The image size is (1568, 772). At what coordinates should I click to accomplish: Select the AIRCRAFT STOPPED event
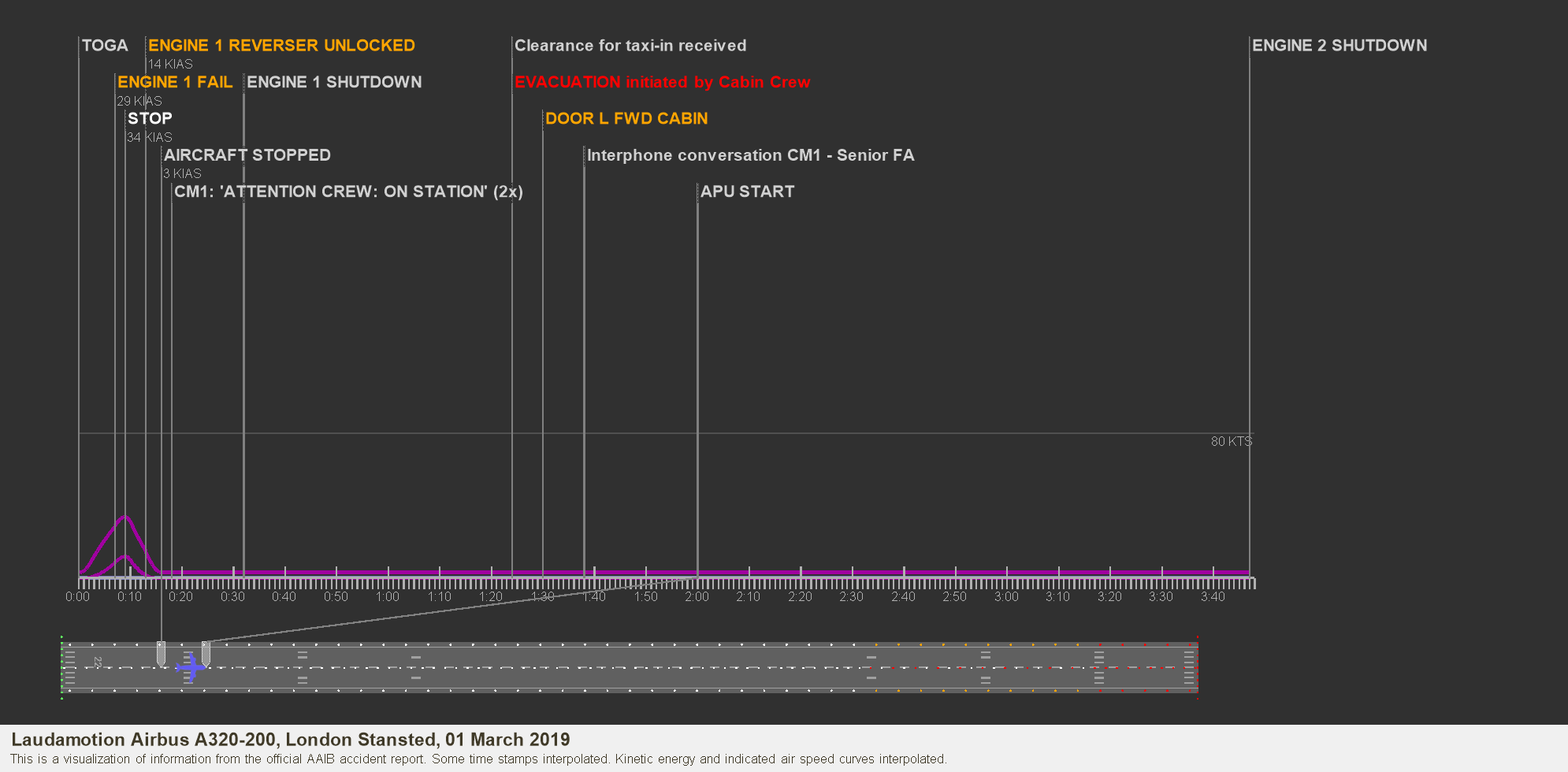pos(247,155)
